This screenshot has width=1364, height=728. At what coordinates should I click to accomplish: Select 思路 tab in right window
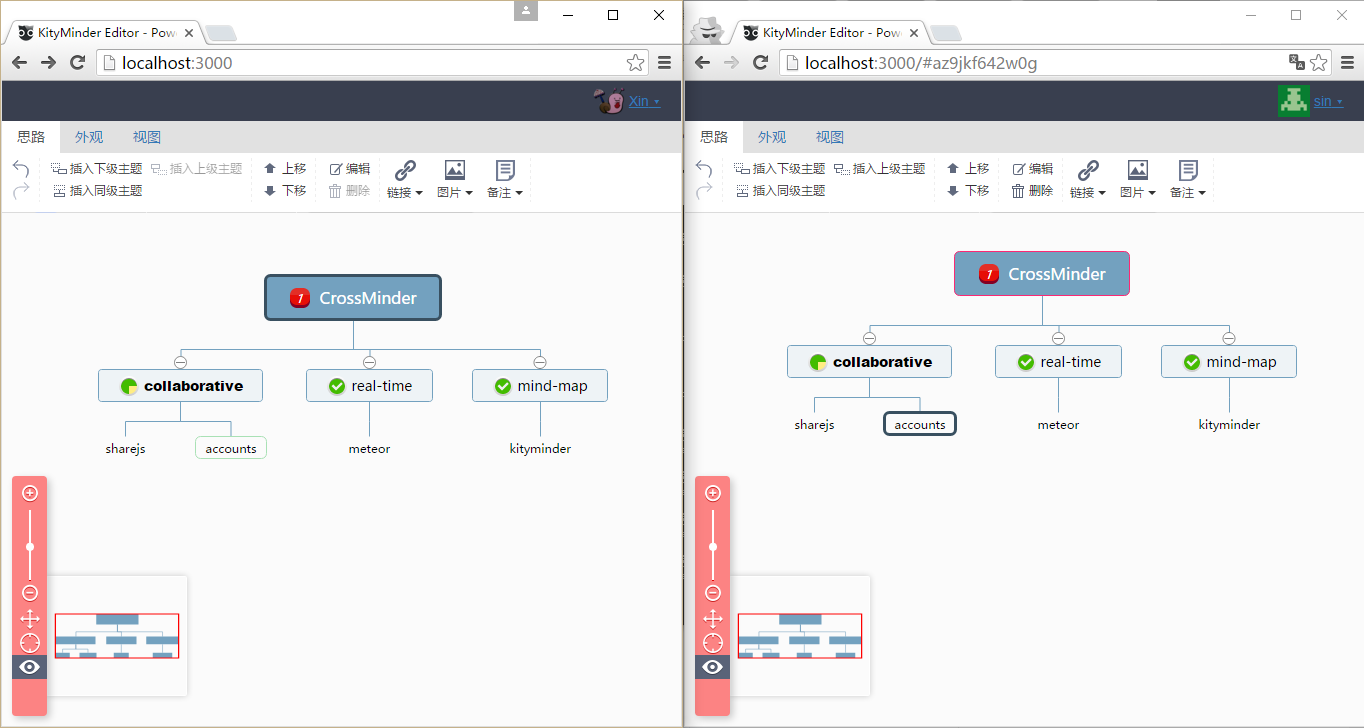pos(714,137)
